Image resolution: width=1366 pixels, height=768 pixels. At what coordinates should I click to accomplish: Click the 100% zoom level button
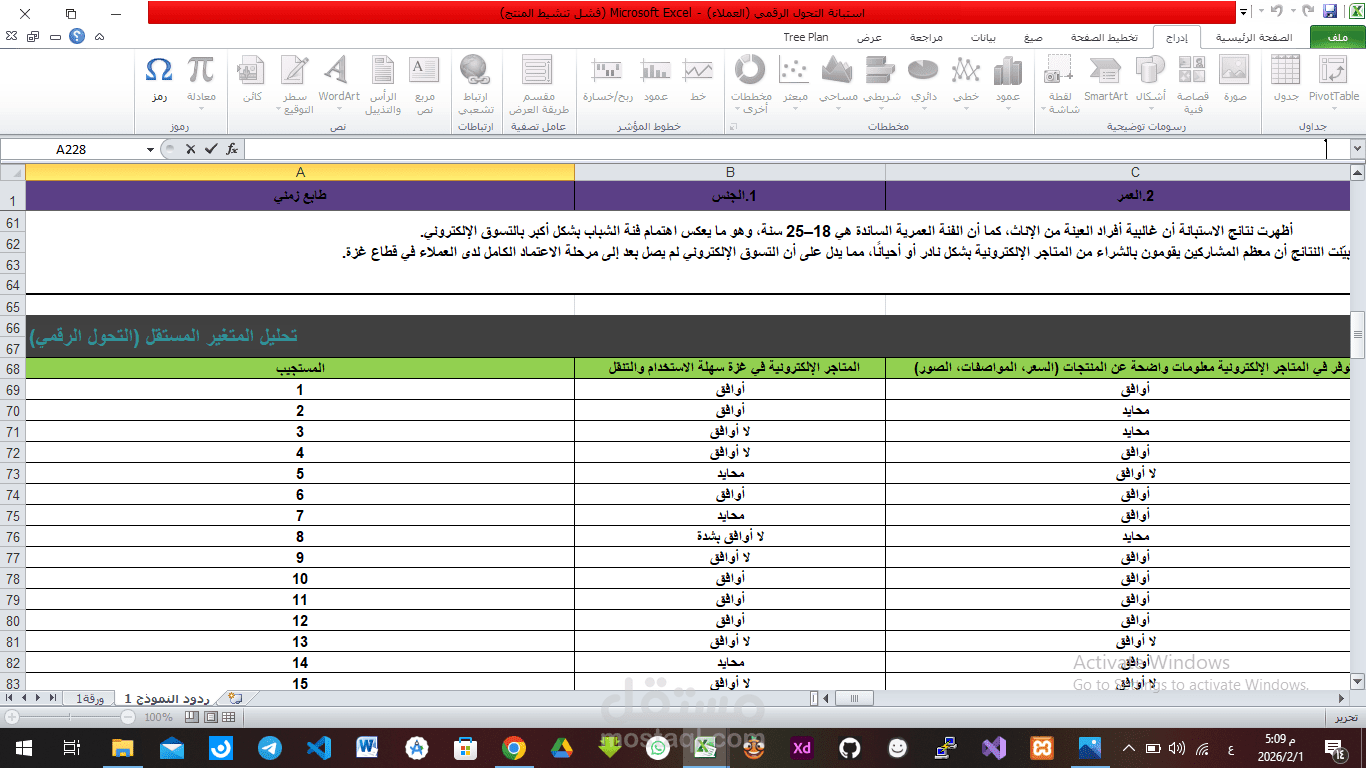point(159,717)
